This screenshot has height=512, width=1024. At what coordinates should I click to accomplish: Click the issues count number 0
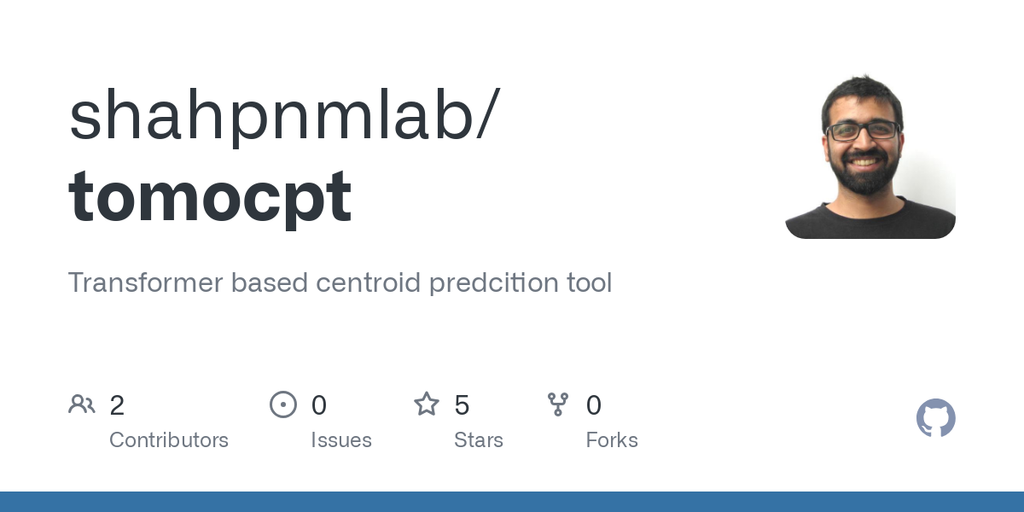(319, 406)
